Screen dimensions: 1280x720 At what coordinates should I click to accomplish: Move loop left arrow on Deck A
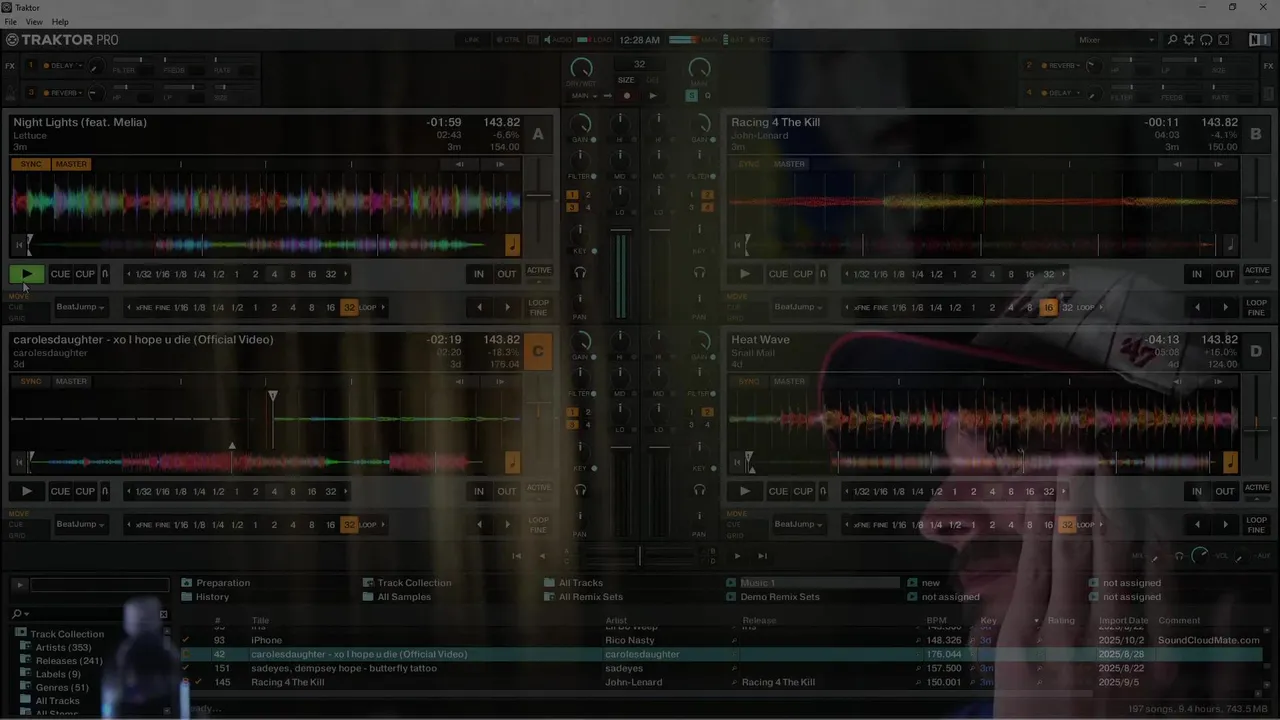(479, 307)
